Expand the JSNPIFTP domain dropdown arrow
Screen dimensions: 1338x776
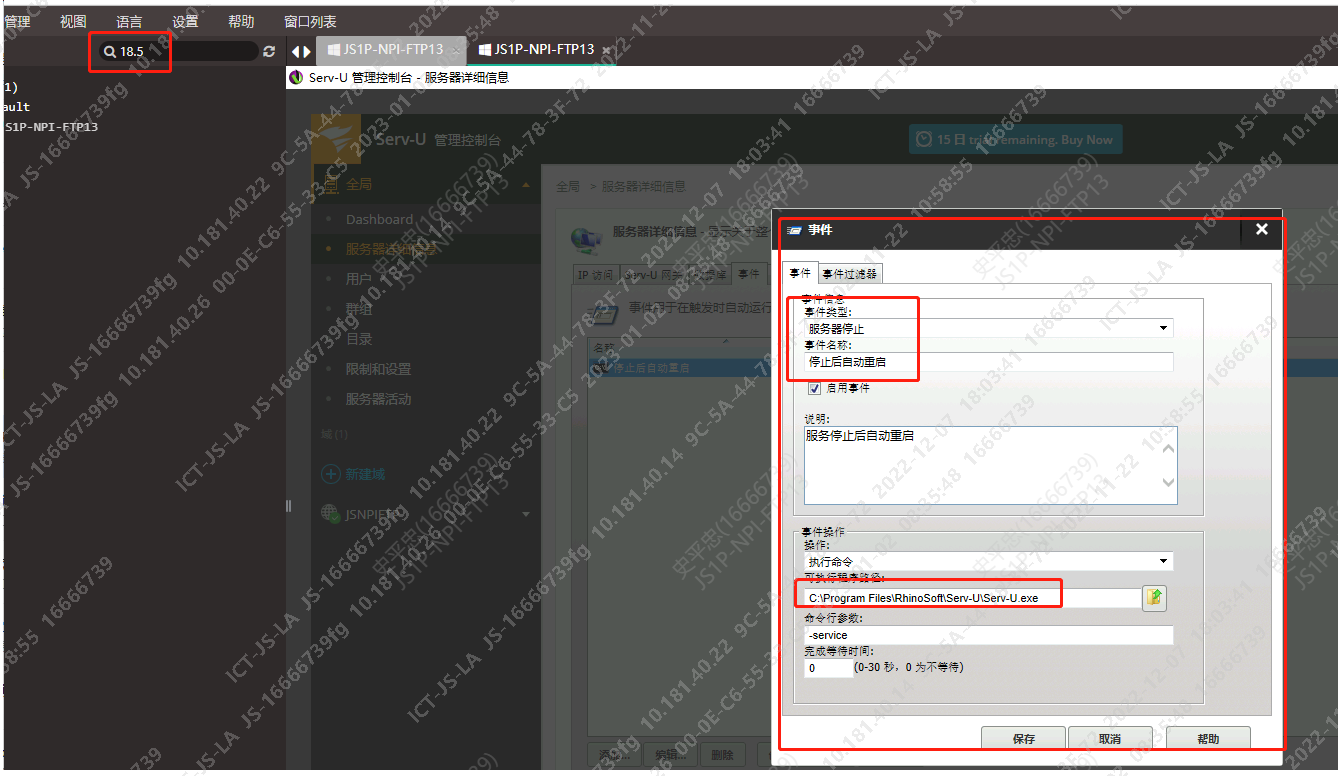point(526,514)
